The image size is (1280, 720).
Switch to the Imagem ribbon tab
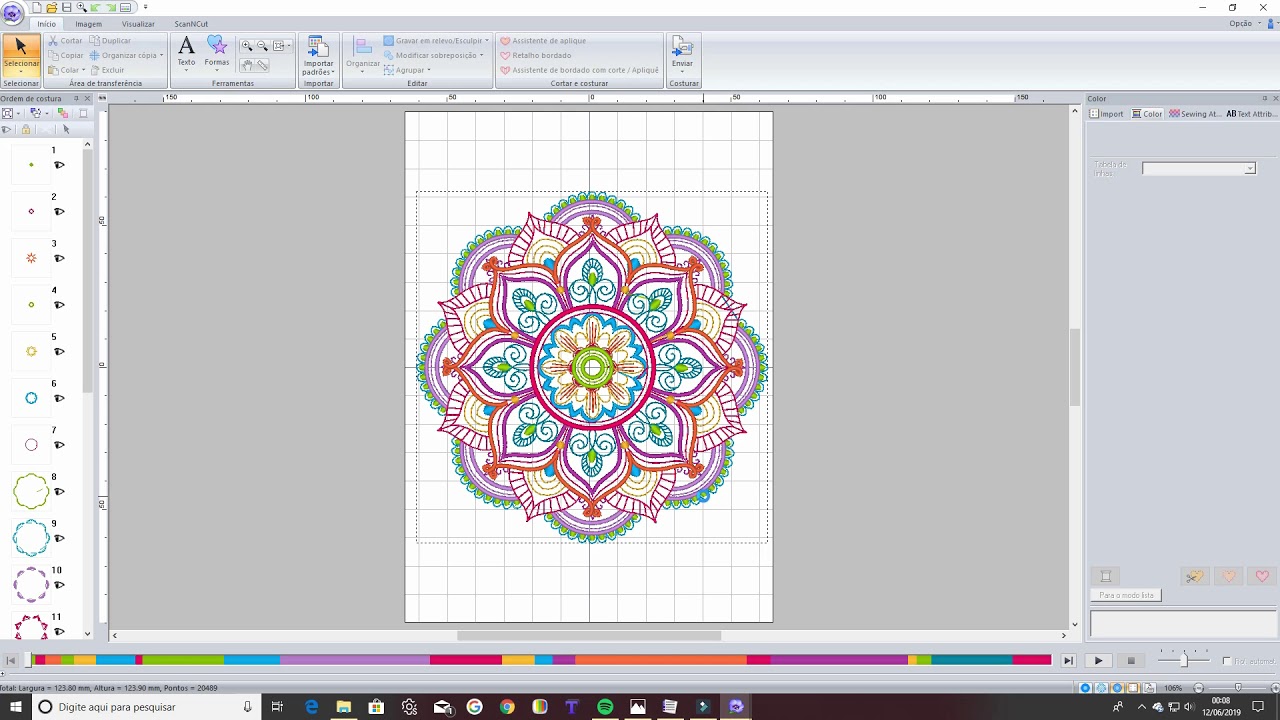coord(88,24)
